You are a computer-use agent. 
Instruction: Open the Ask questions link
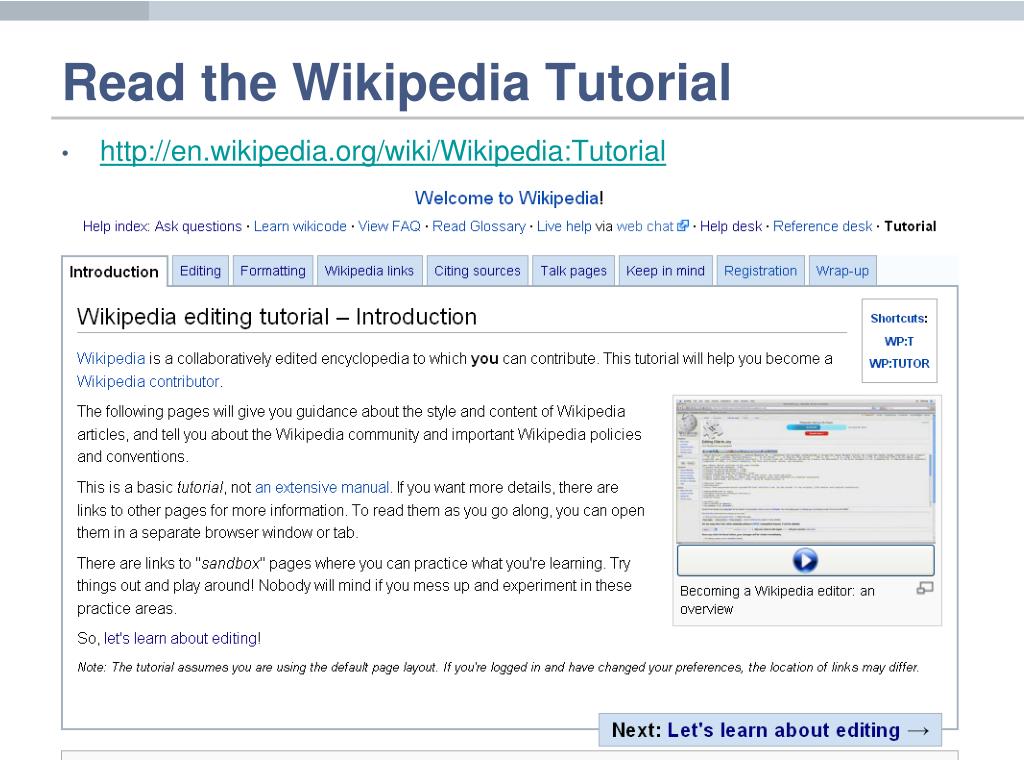coord(198,227)
